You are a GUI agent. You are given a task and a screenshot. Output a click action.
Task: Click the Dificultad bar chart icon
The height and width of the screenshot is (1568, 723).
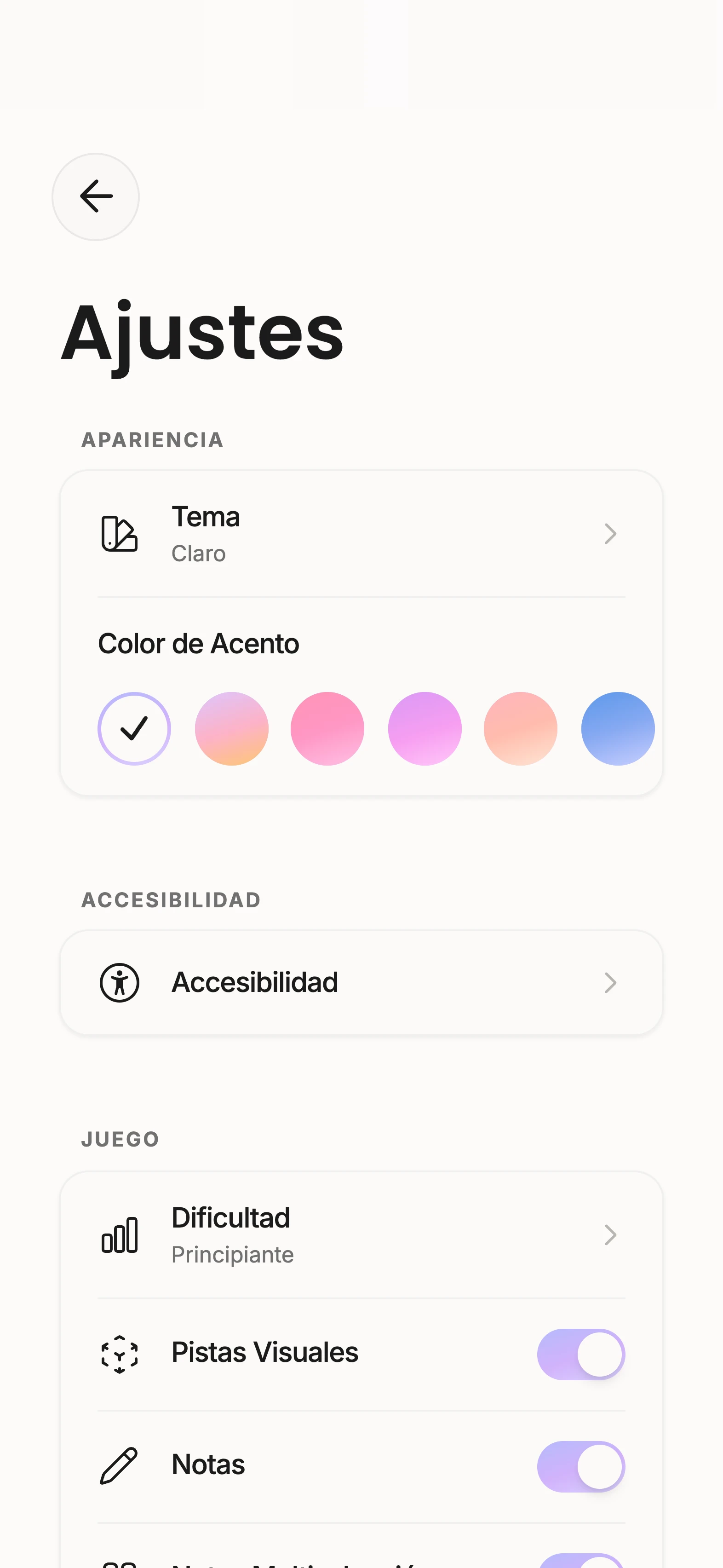pos(119,1234)
